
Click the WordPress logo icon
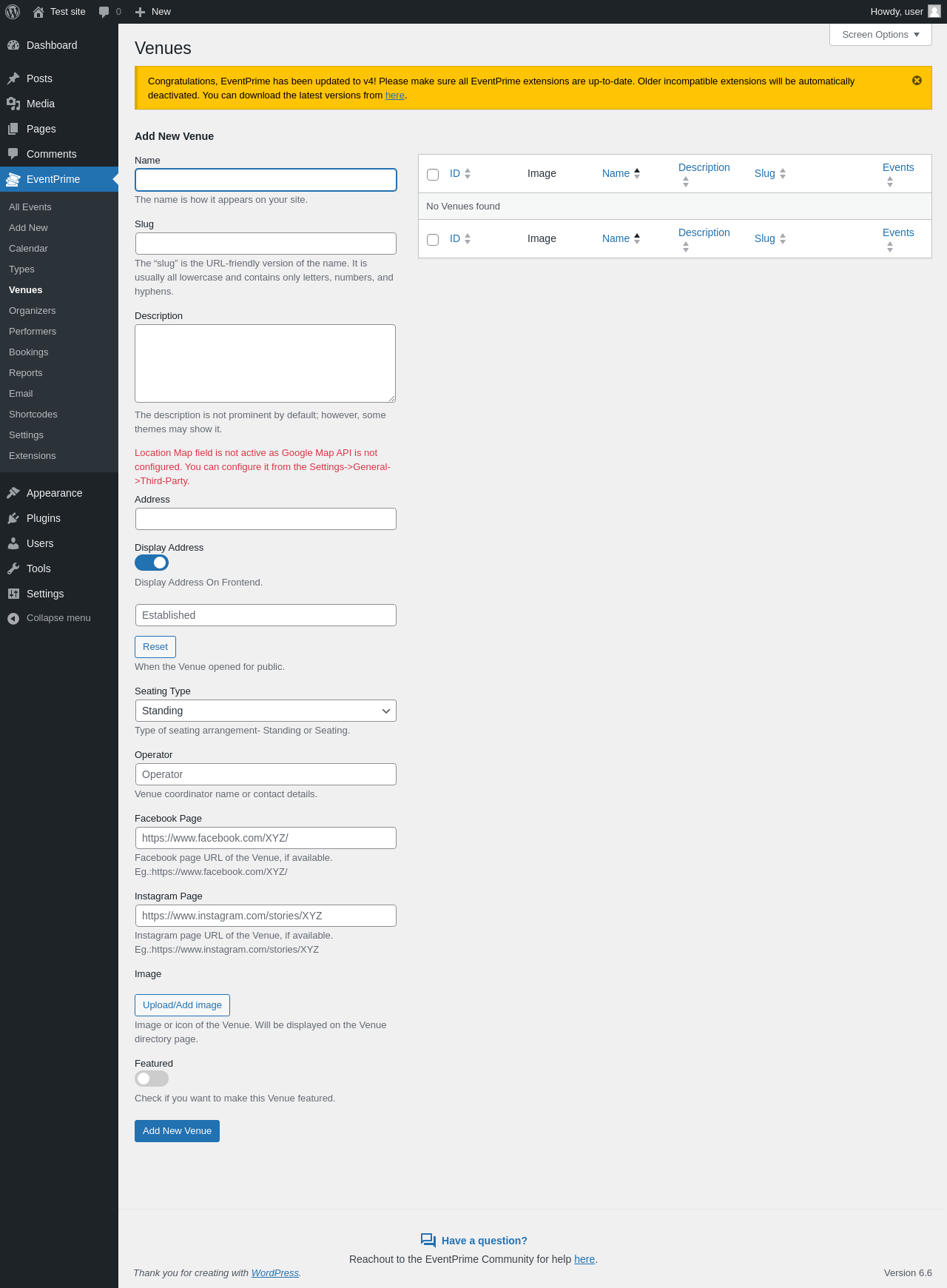pos(13,12)
